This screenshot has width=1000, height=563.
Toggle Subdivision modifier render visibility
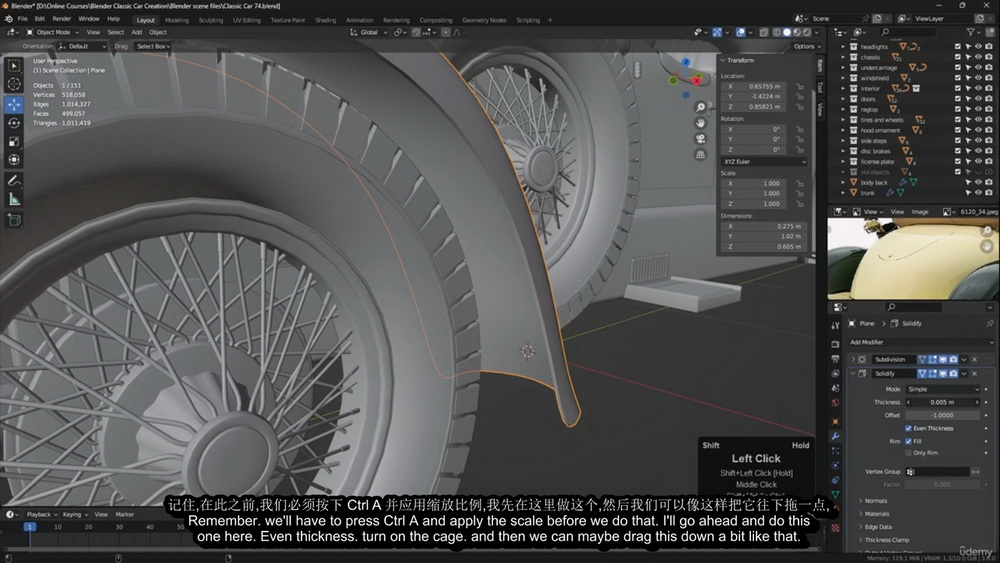click(x=953, y=360)
